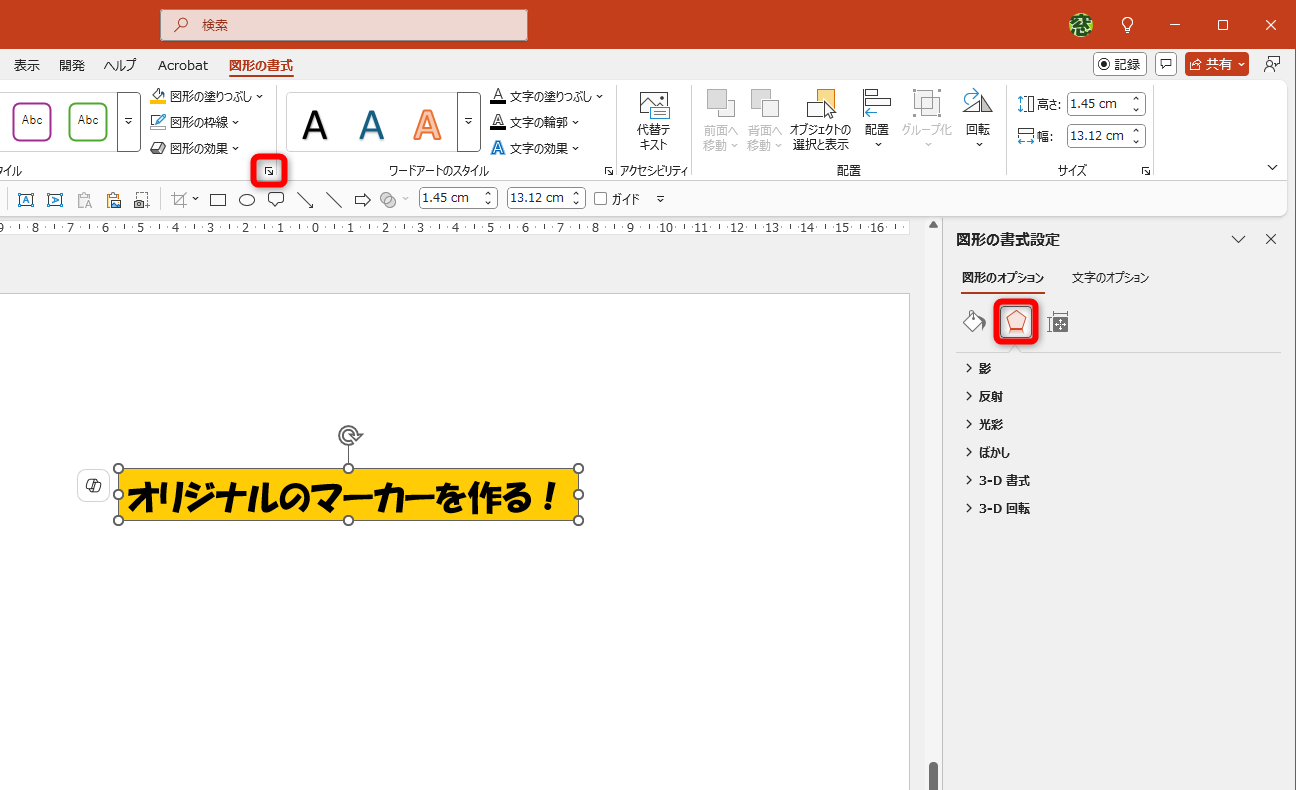
Task: Select the 効果 pentagon icon in format pane
Action: (x=1016, y=322)
